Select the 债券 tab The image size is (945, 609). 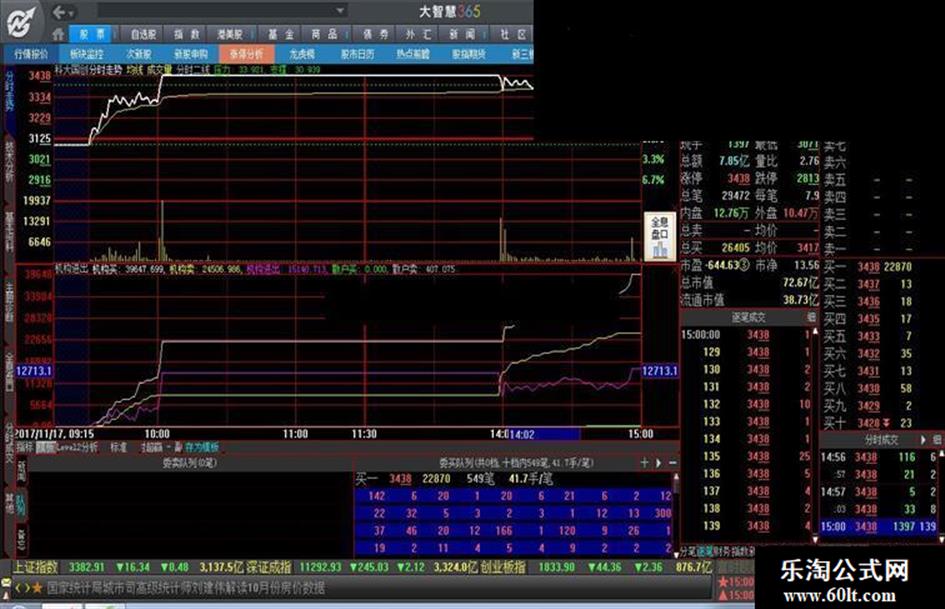coord(375,34)
